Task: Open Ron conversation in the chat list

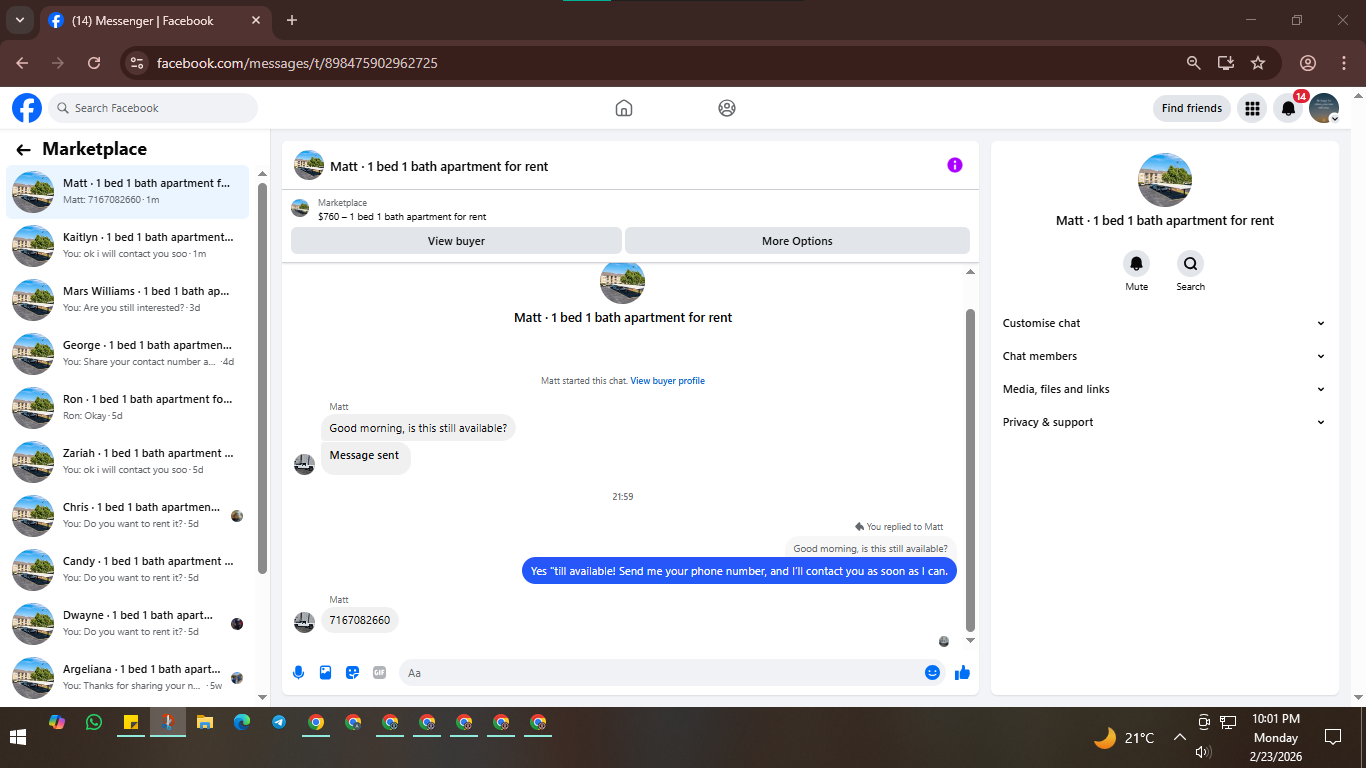Action: (x=128, y=407)
